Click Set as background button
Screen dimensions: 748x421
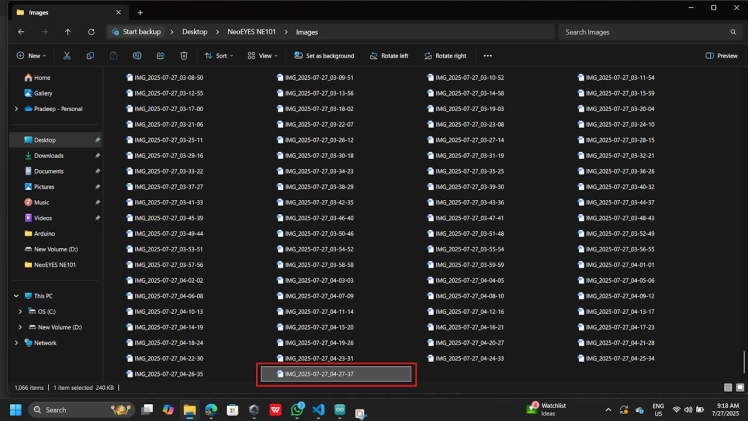click(x=324, y=56)
